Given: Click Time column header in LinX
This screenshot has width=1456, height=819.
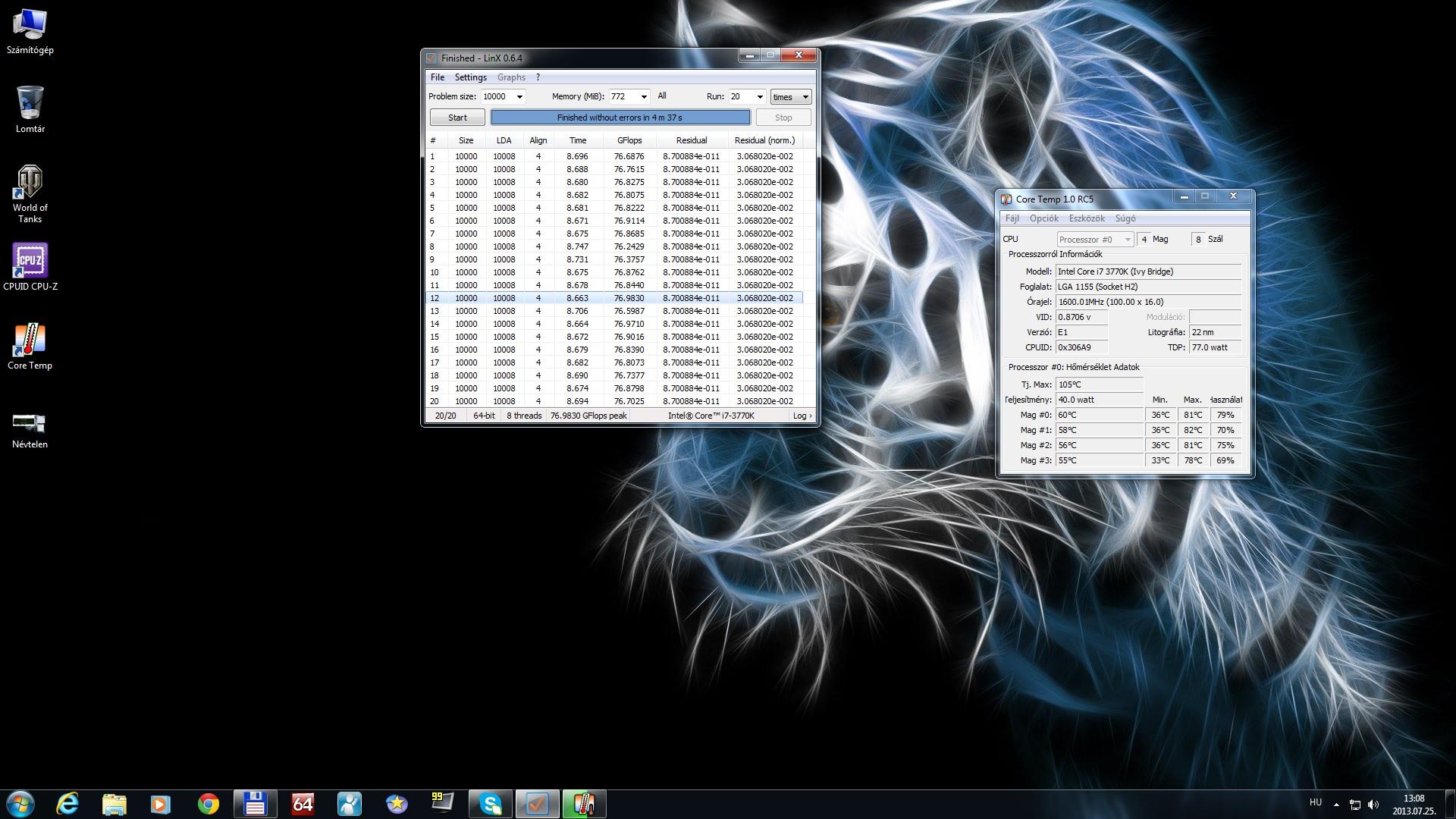Looking at the screenshot, I should tap(578, 140).
